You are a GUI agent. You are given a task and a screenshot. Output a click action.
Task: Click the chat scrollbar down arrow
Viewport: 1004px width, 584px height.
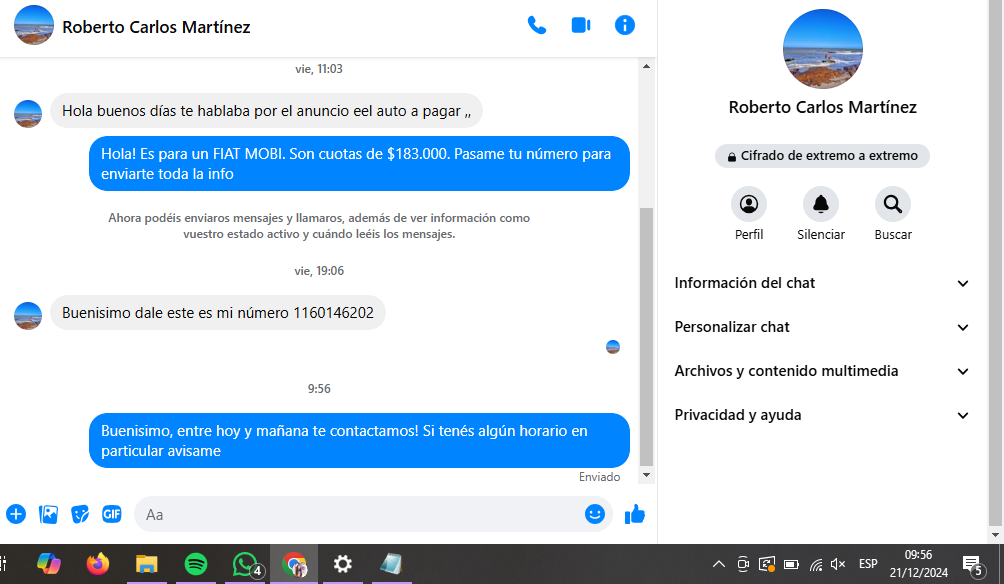point(646,475)
